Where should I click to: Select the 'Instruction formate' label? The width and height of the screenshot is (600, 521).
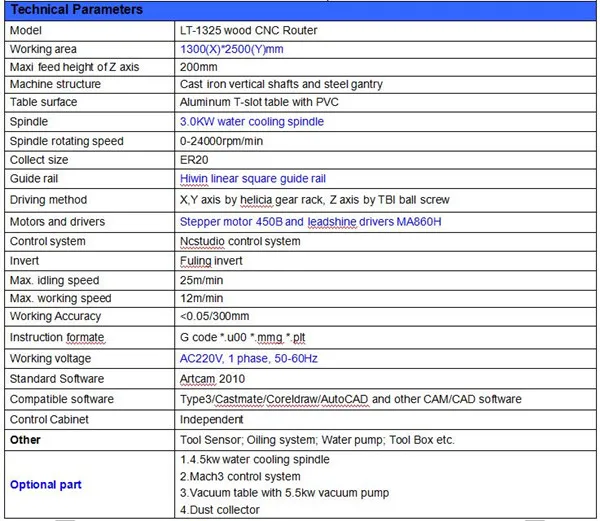click(x=57, y=338)
